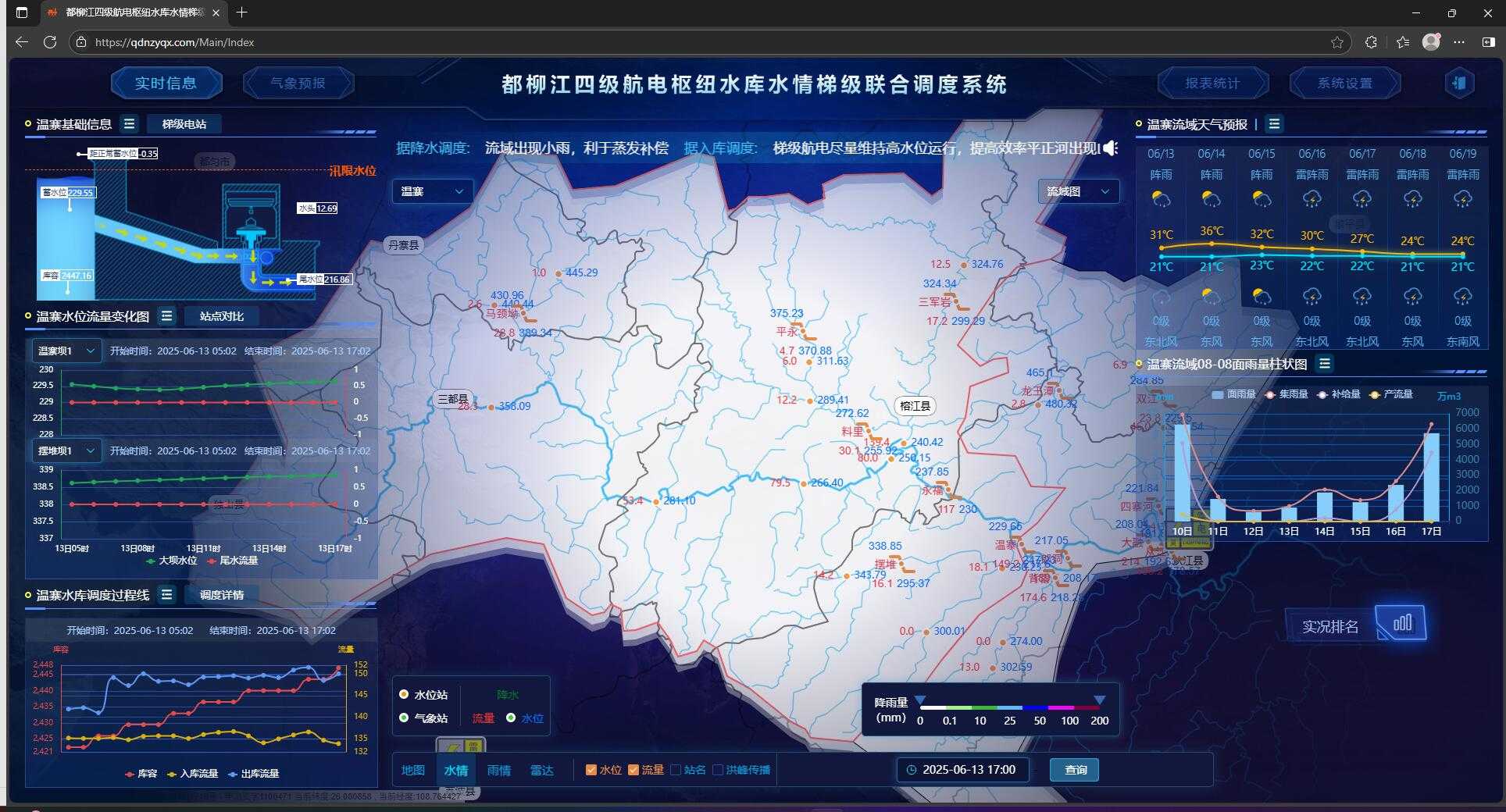Click the date-time field showing 2025-06-13 17:00
The height and width of the screenshot is (812, 1506).
tap(962, 770)
